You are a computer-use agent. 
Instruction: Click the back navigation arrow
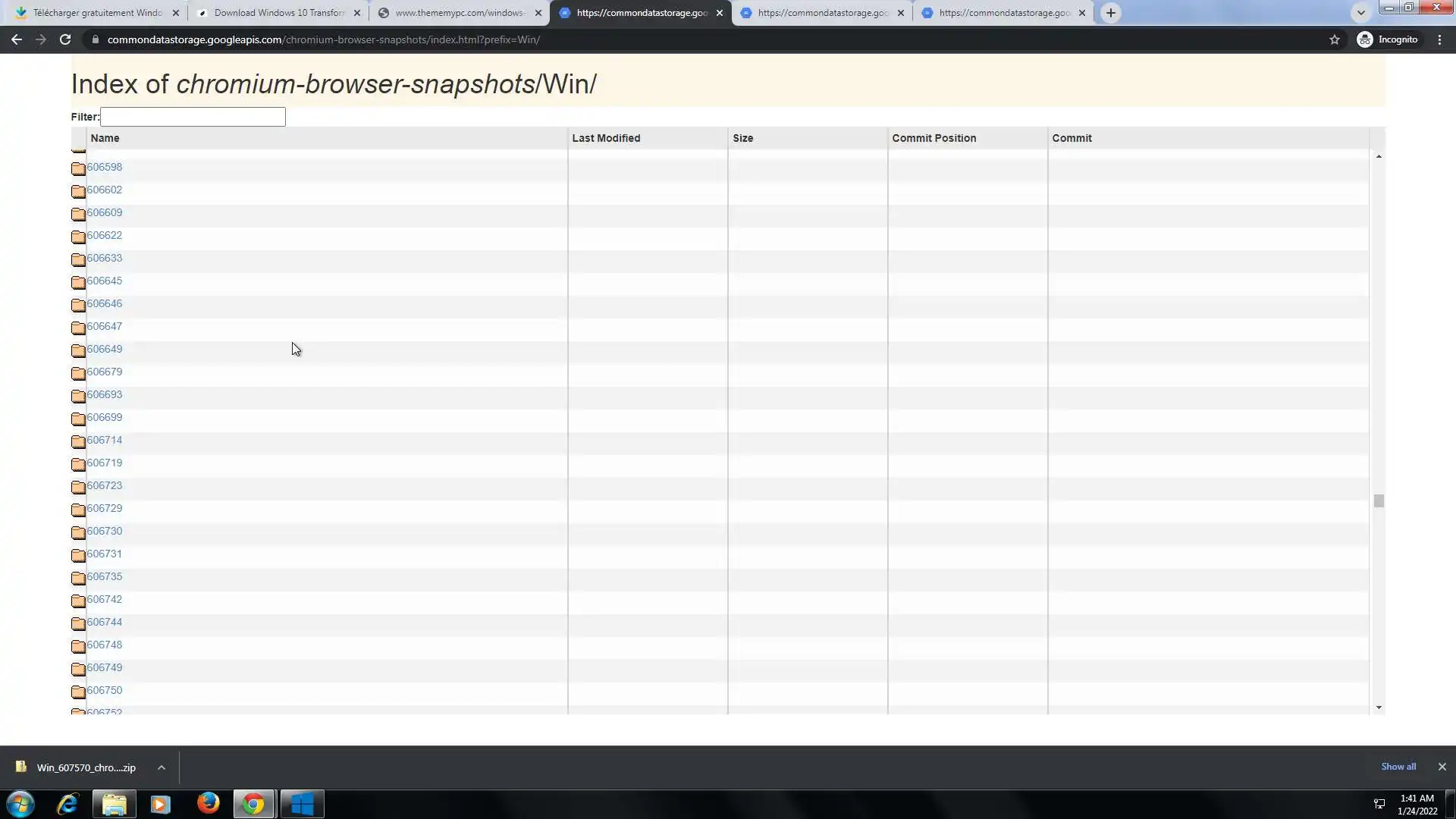click(x=17, y=39)
